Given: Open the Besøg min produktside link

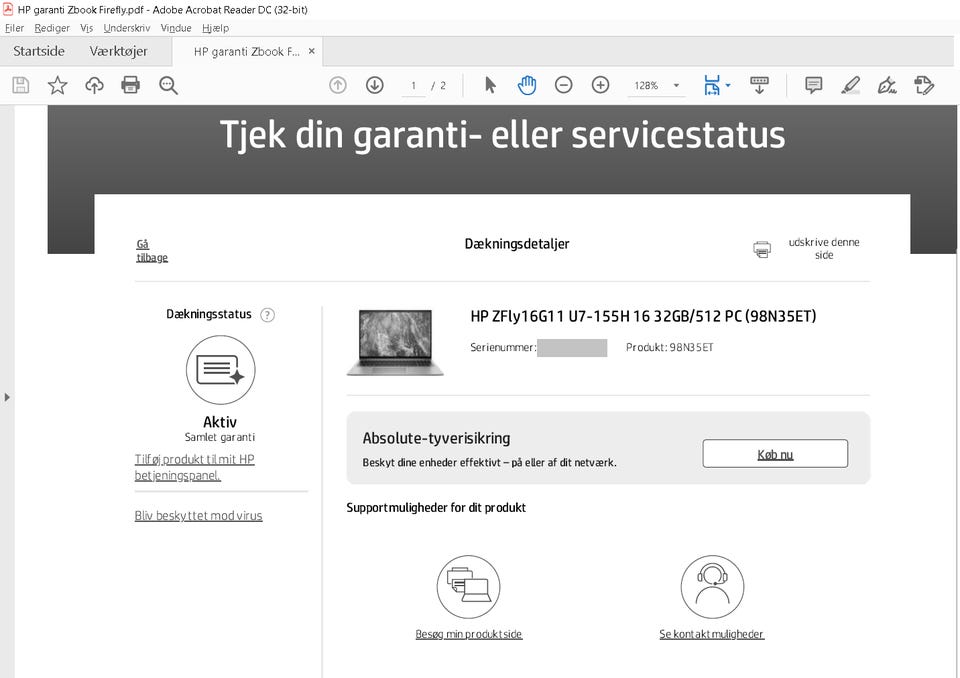Looking at the screenshot, I should pyautogui.click(x=468, y=634).
